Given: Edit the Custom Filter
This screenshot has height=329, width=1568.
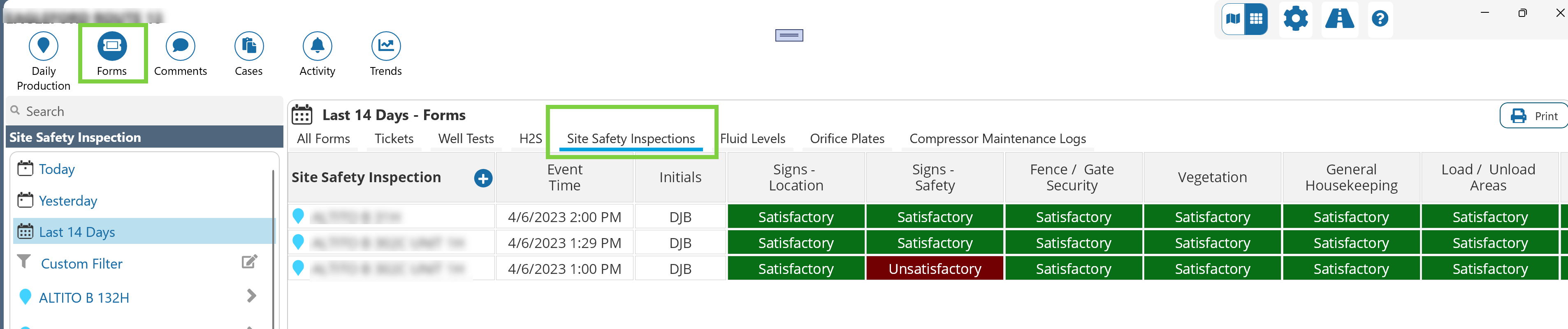Looking at the screenshot, I should point(250,262).
